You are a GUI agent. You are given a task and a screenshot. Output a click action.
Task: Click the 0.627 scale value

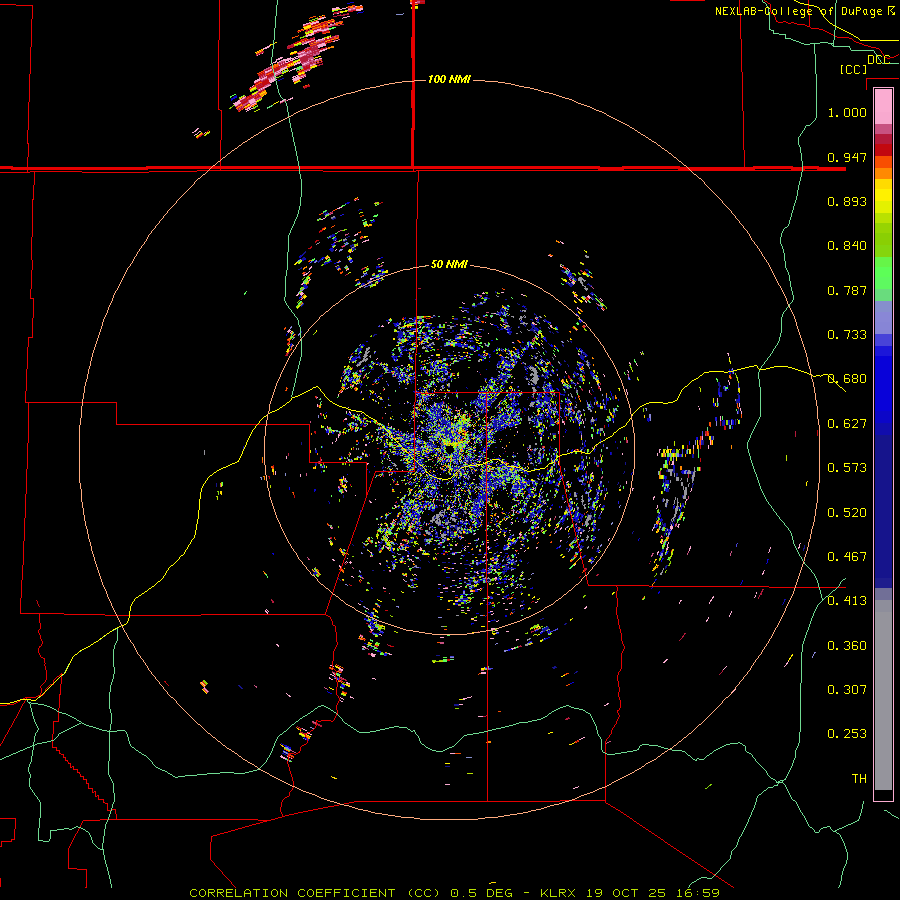[x=847, y=424]
